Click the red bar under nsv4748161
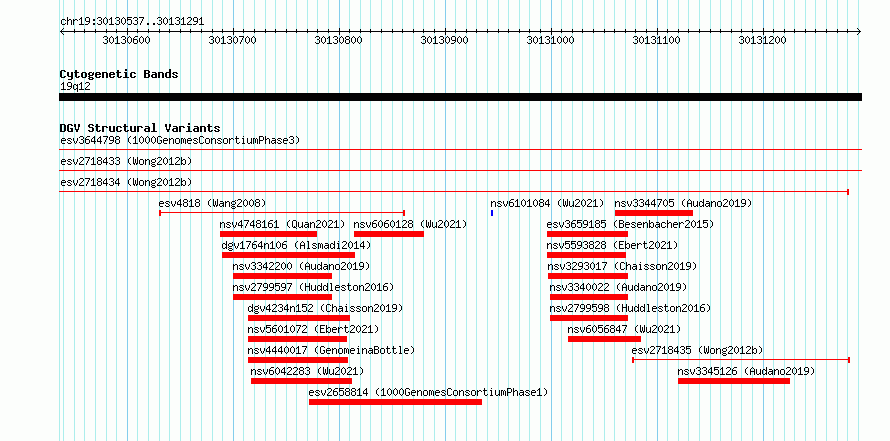Screen dimensions: 890x441 tap(268, 234)
